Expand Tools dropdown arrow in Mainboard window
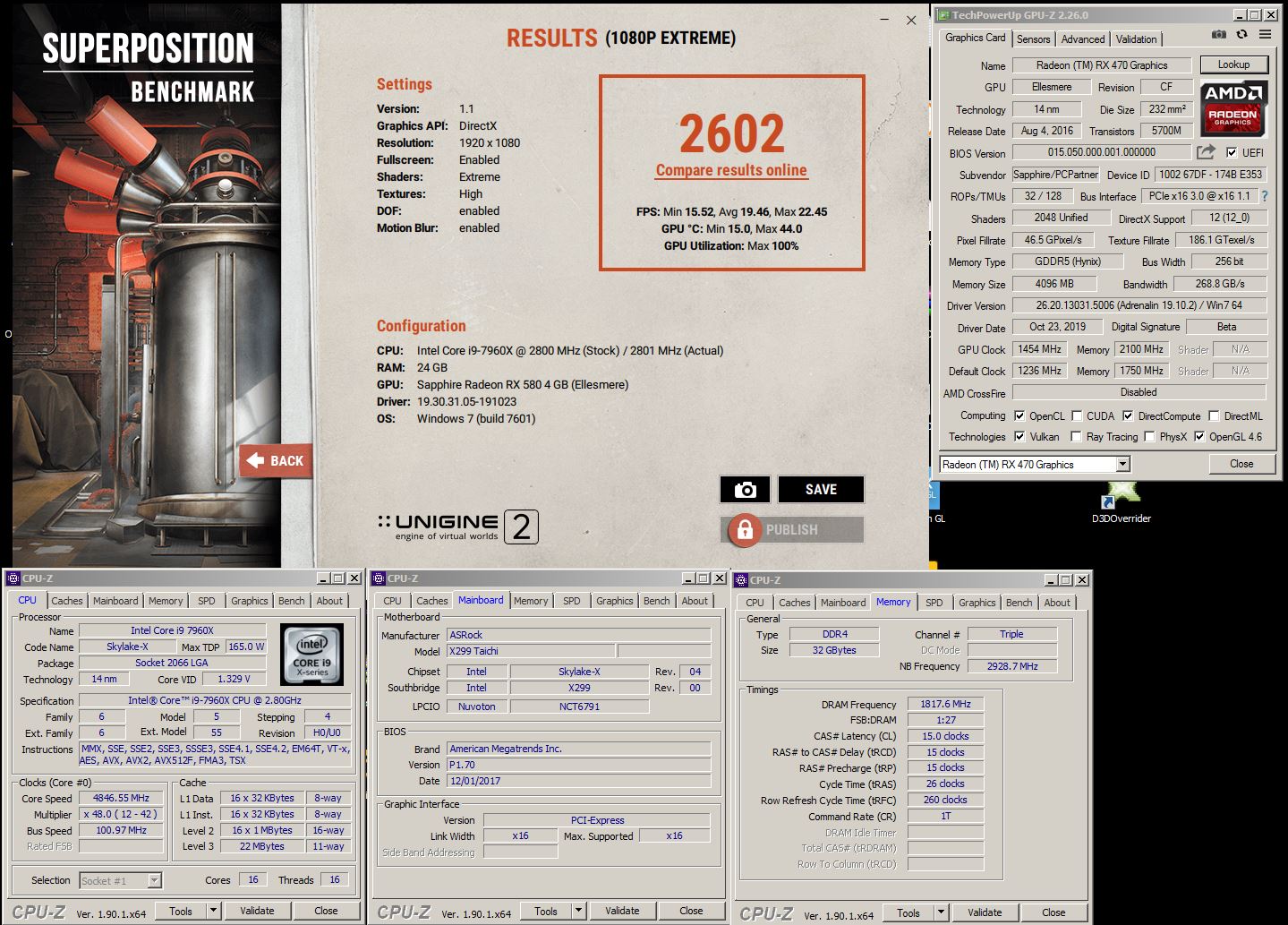Screen dimensions: 1288x925 [x=578, y=911]
